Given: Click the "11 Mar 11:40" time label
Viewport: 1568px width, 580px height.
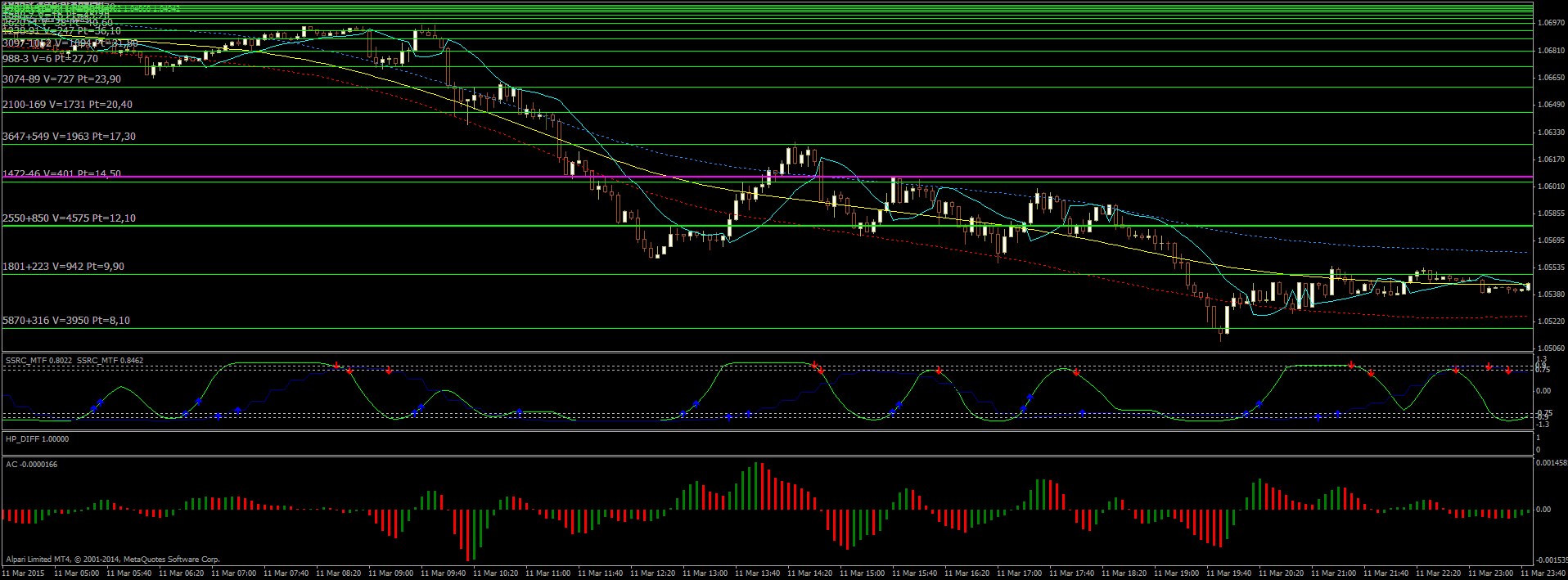Looking at the screenshot, I should coord(600,573).
